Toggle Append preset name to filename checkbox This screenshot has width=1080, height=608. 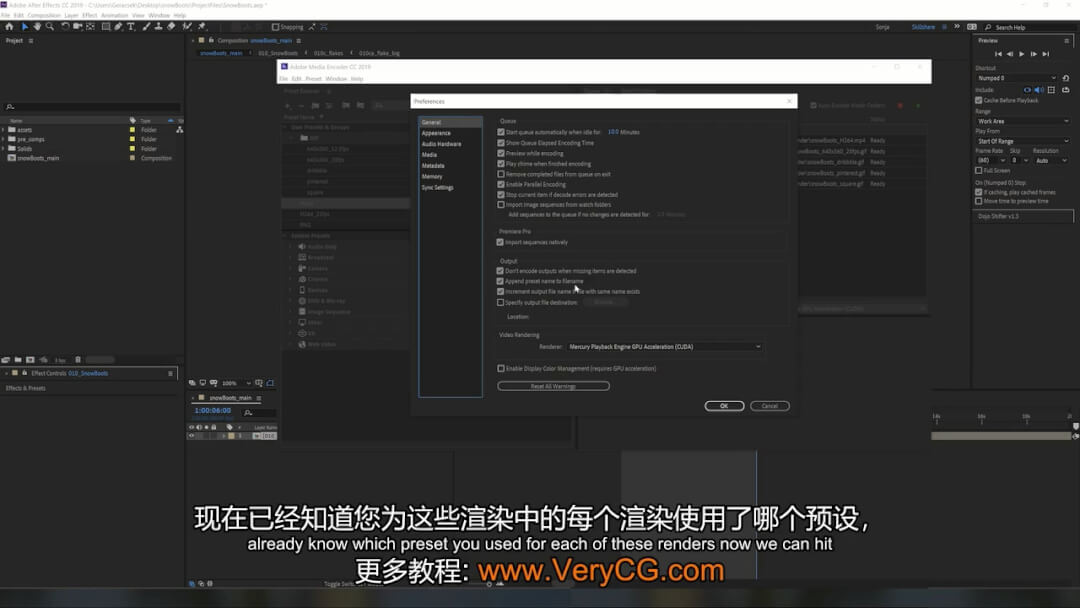coord(500,281)
